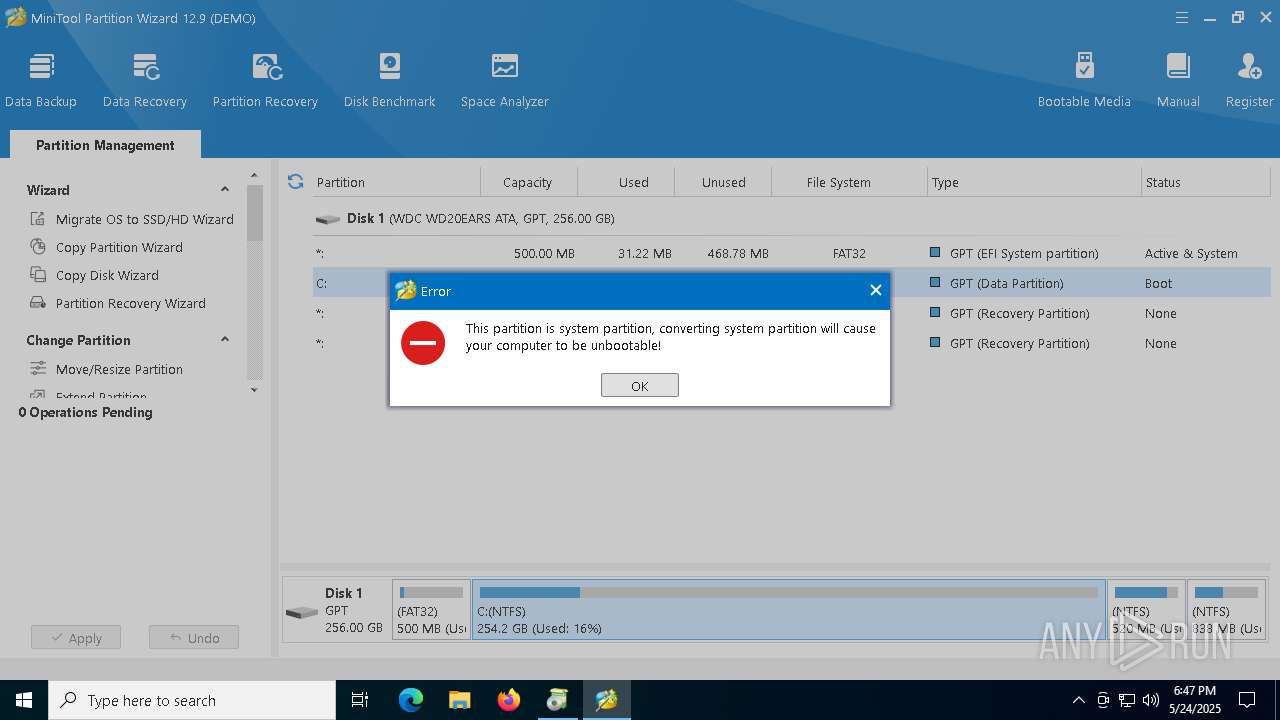Image resolution: width=1280 pixels, height=720 pixels.
Task: Sort by Type column header
Action: pos(1034,182)
